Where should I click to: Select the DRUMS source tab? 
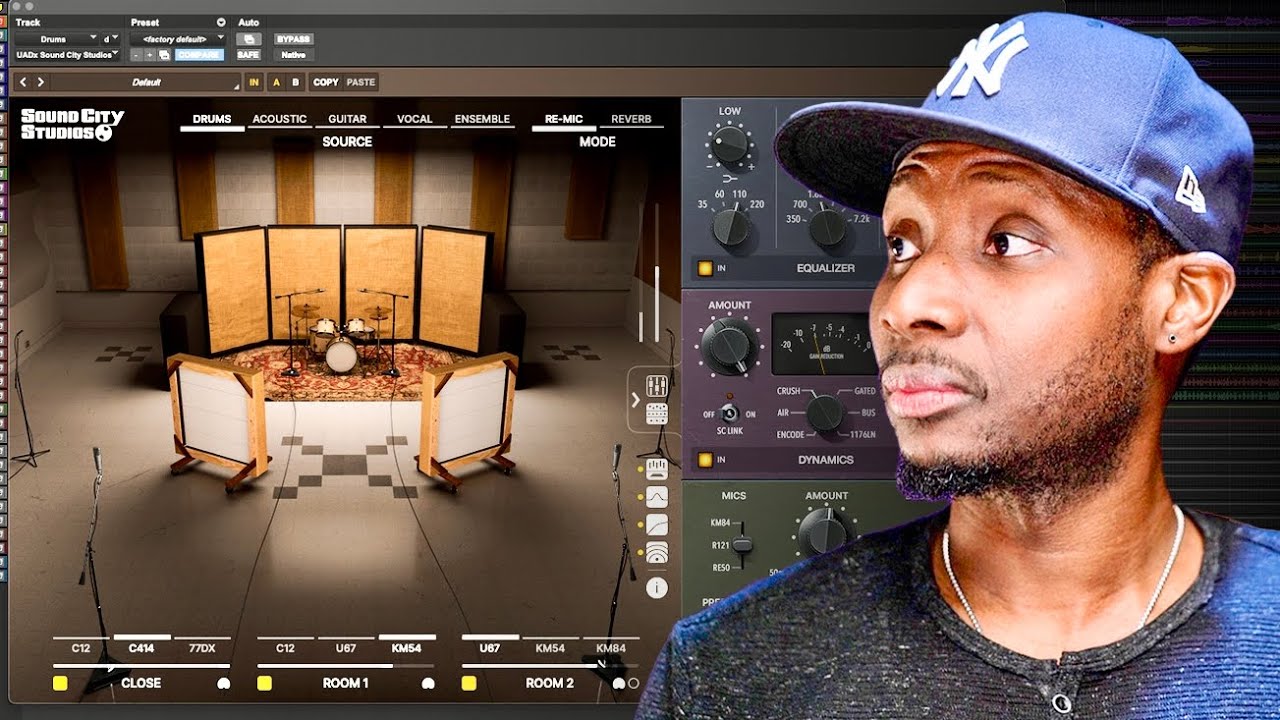click(x=212, y=119)
